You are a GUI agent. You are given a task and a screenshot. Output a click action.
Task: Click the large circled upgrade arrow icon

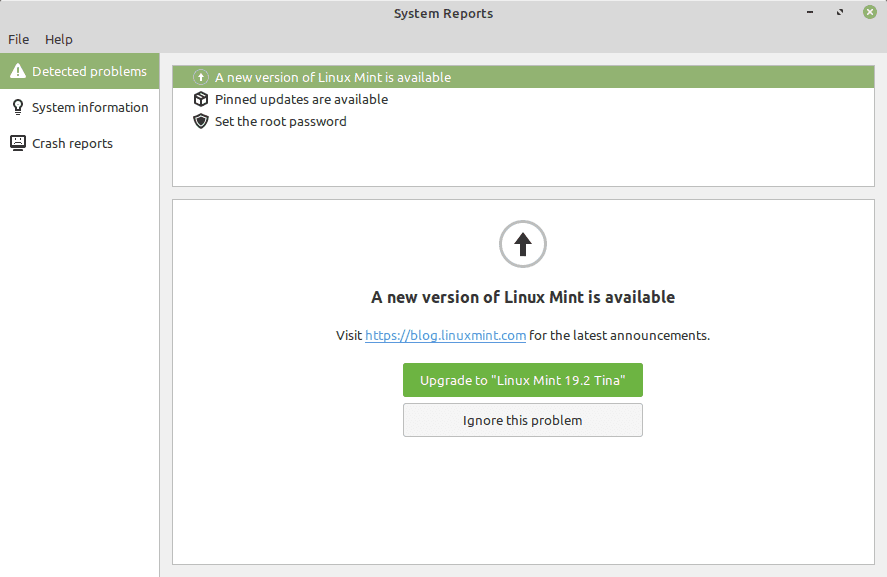[x=522, y=244]
